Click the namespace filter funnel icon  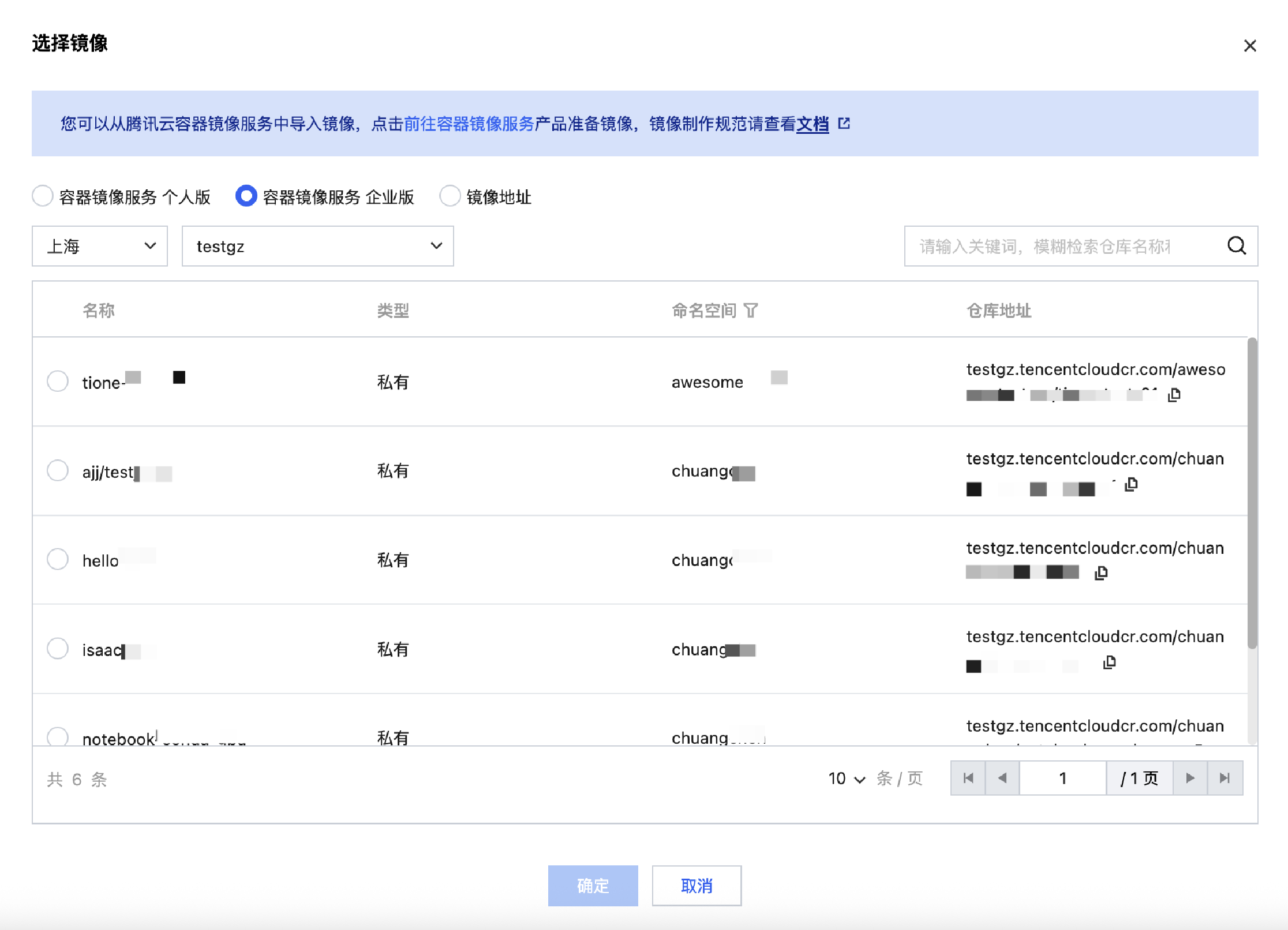click(x=751, y=311)
